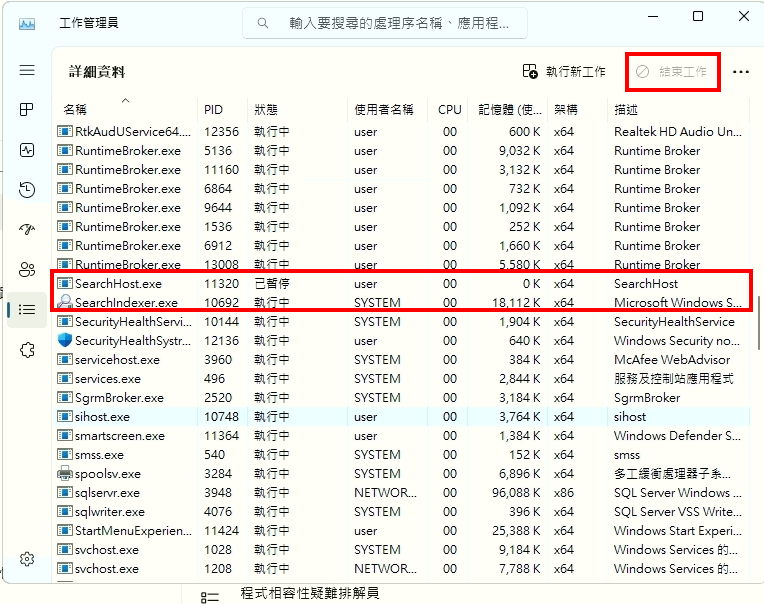The height and width of the screenshot is (604, 764).
Task: Click the spoolsv.exe printer icon
Action: coord(65,473)
